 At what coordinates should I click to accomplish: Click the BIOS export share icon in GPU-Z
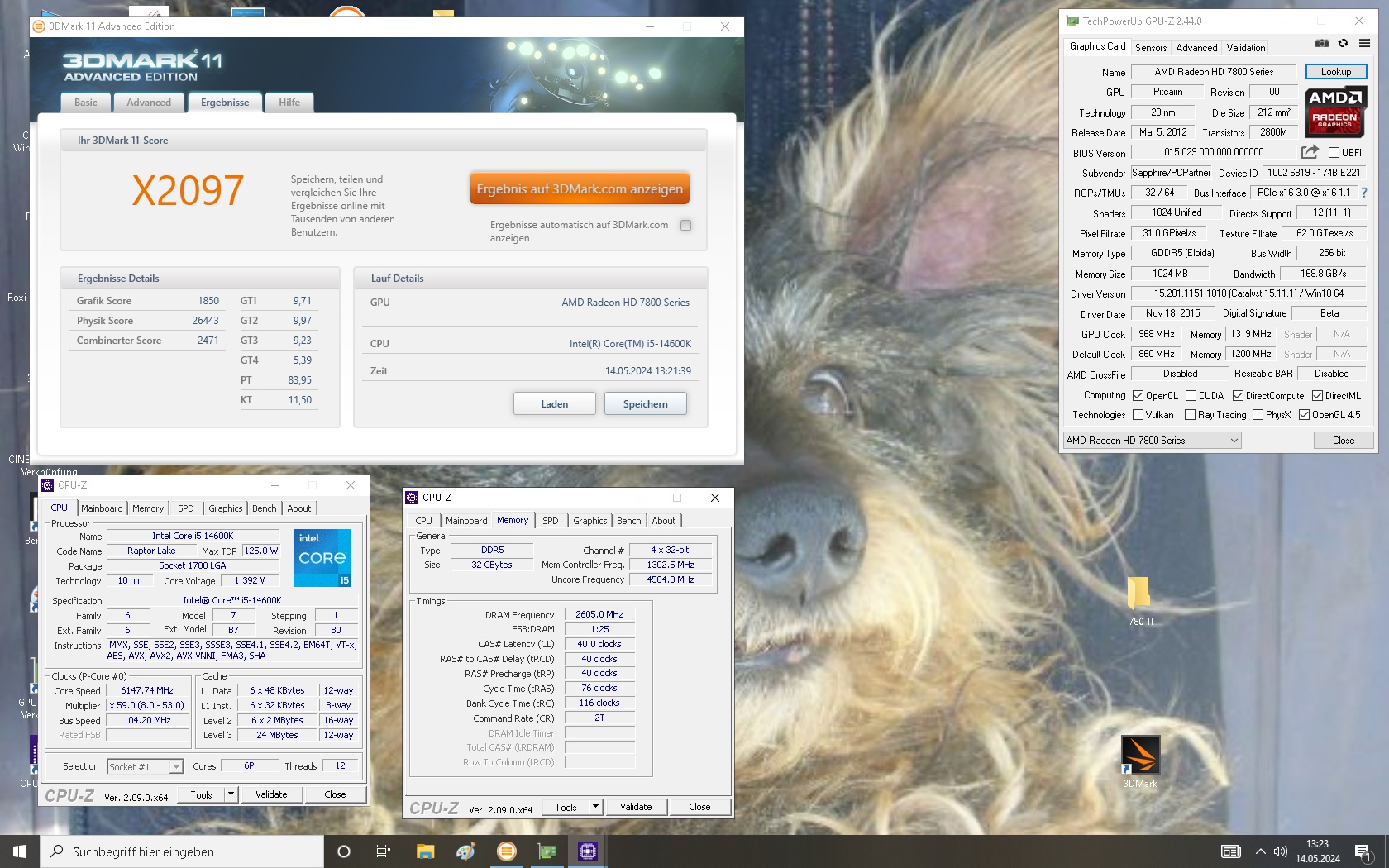[1310, 152]
